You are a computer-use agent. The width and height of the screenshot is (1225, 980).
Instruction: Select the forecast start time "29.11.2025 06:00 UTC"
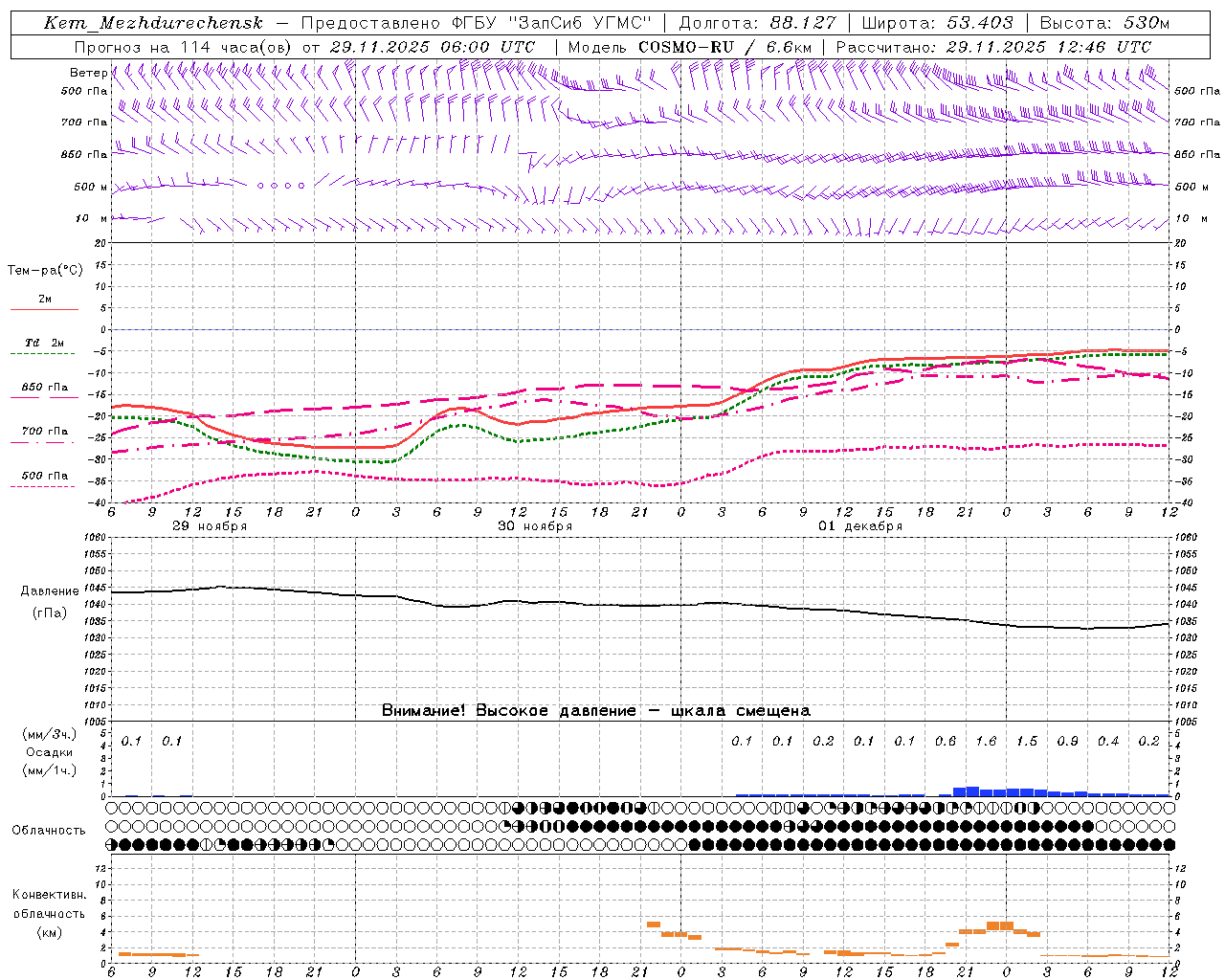(433, 47)
